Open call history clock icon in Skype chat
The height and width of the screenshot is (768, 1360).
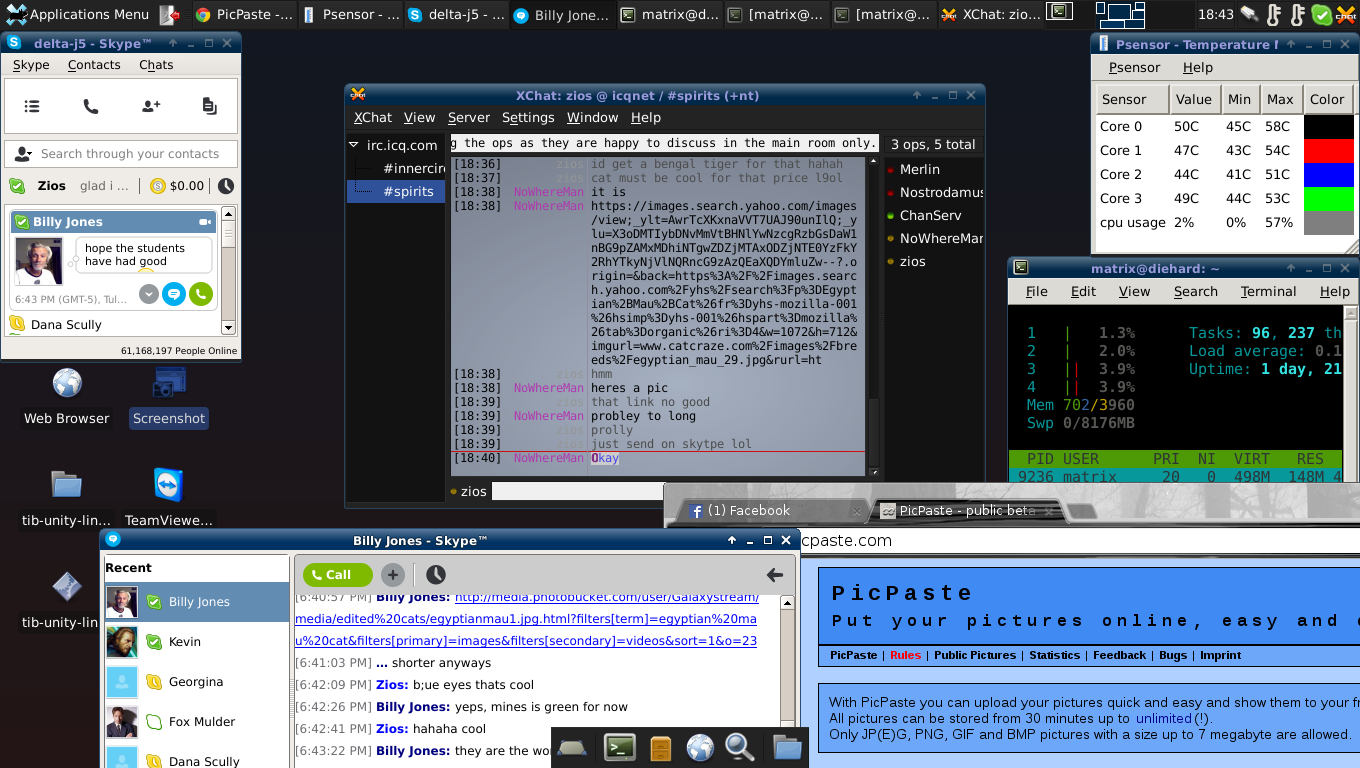pos(436,575)
